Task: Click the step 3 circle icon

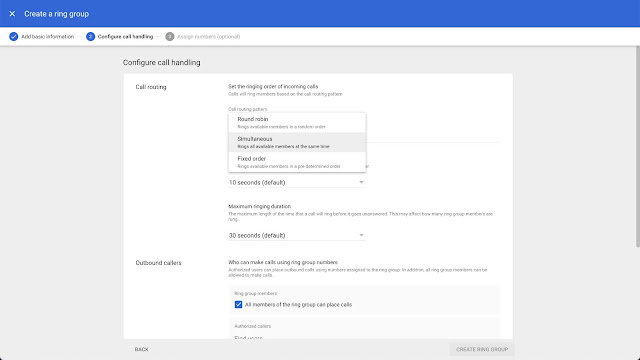Action: click(x=170, y=37)
